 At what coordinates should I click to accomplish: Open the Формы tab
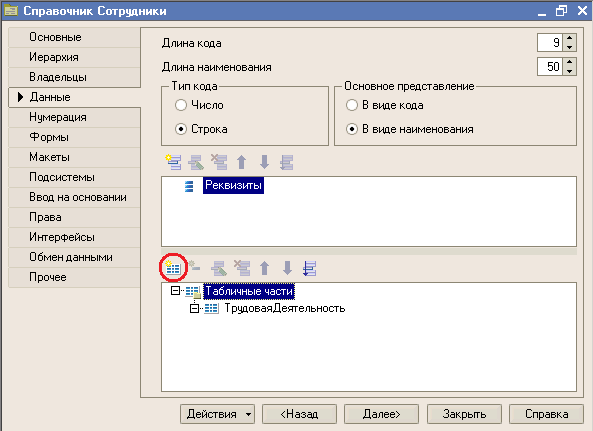point(74,137)
